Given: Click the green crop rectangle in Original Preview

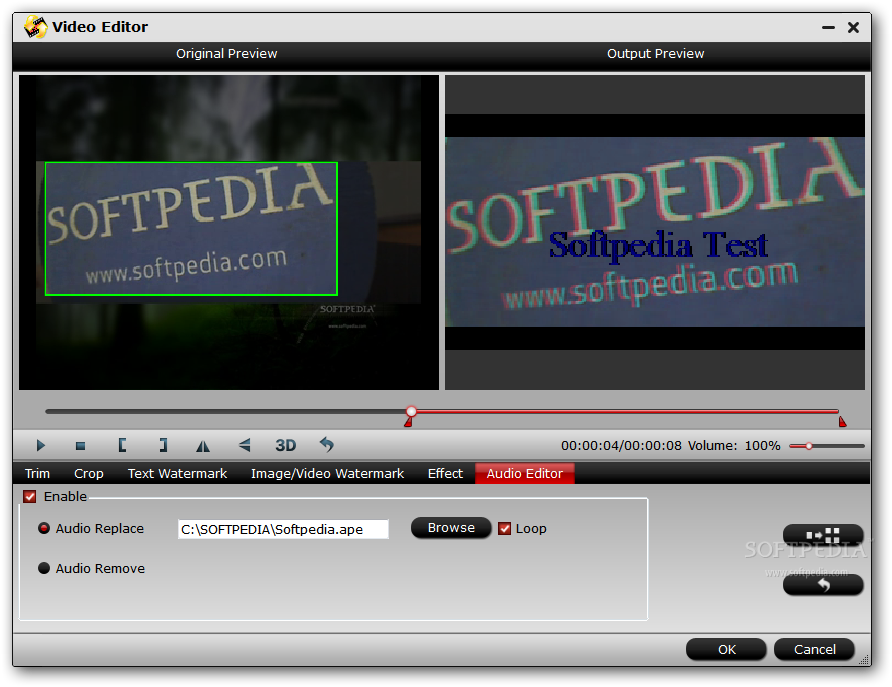Looking at the screenshot, I should pos(191,229).
